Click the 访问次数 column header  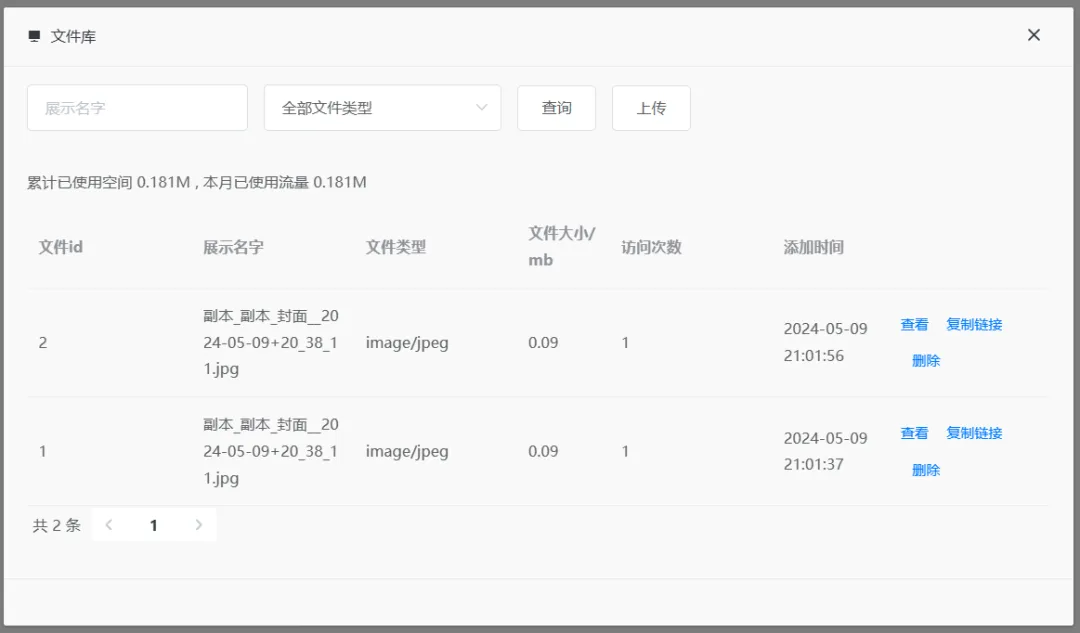click(651, 247)
